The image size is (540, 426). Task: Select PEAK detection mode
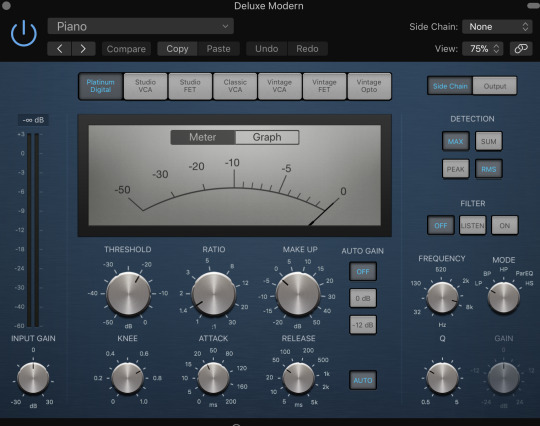(x=455, y=169)
